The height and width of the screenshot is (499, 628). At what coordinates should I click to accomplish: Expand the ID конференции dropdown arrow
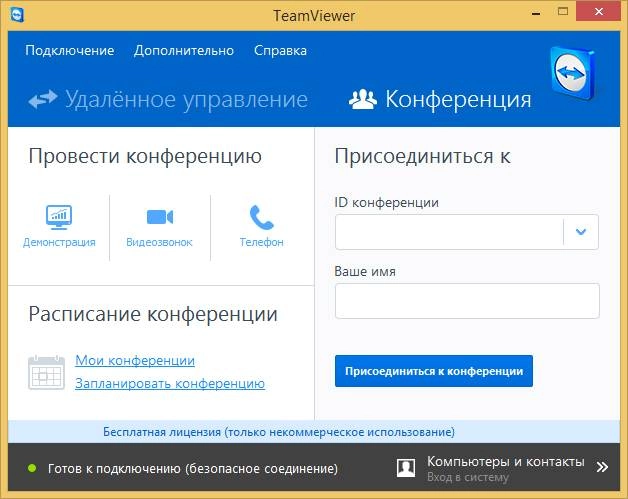581,231
